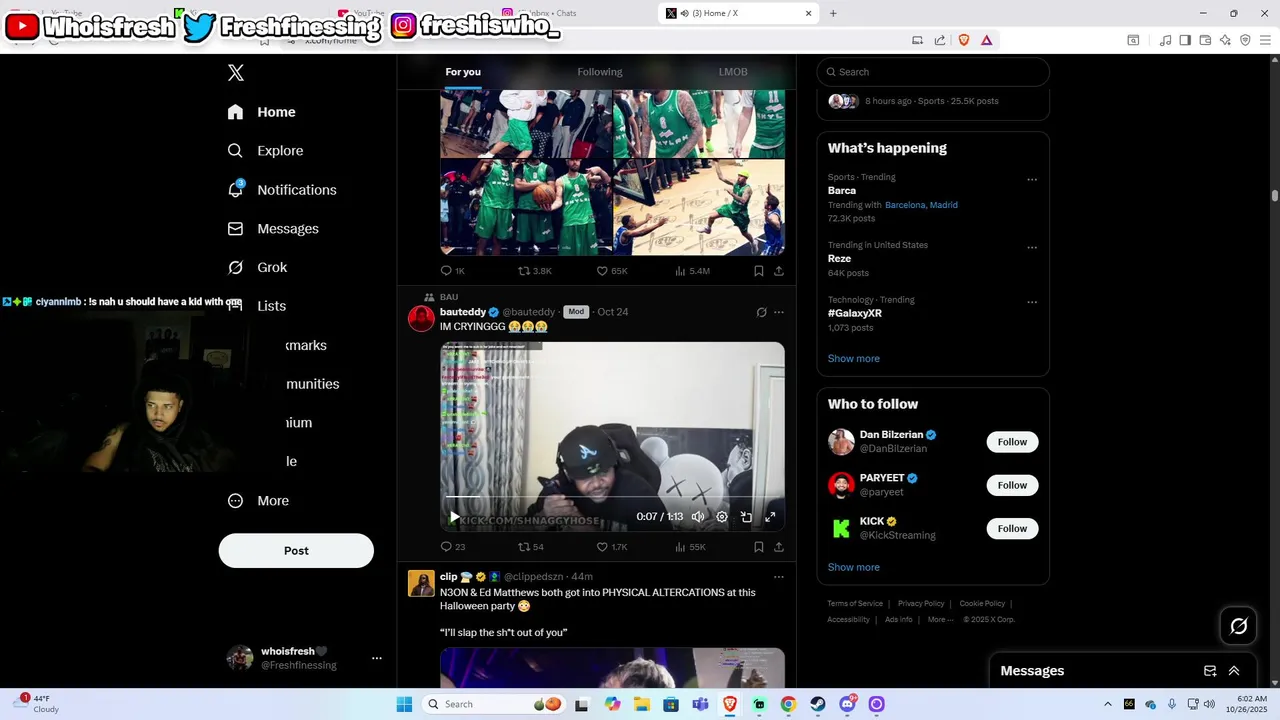Open the Leo AI toolbar icon
Image resolution: width=1280 pixels, height=720 pixels.
click(x=1225, y=40)
